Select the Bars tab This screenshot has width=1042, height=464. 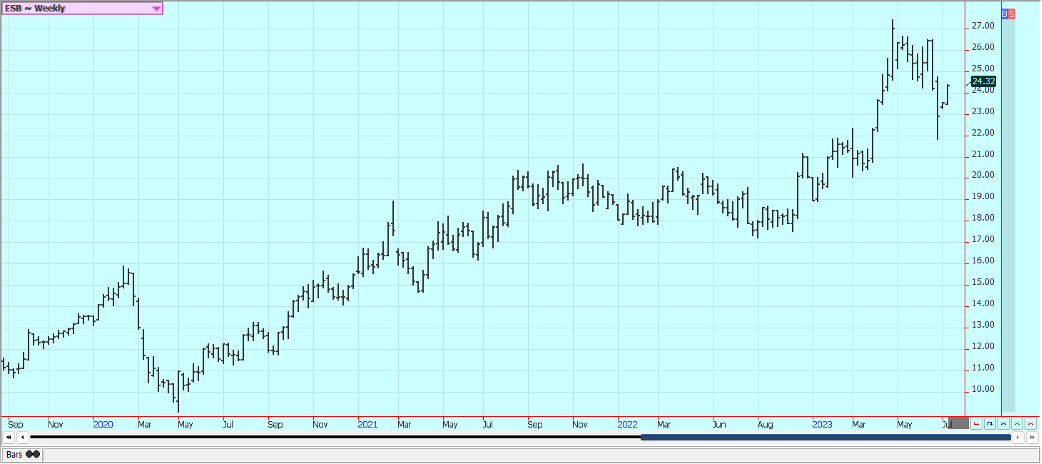tap(24, 455)
